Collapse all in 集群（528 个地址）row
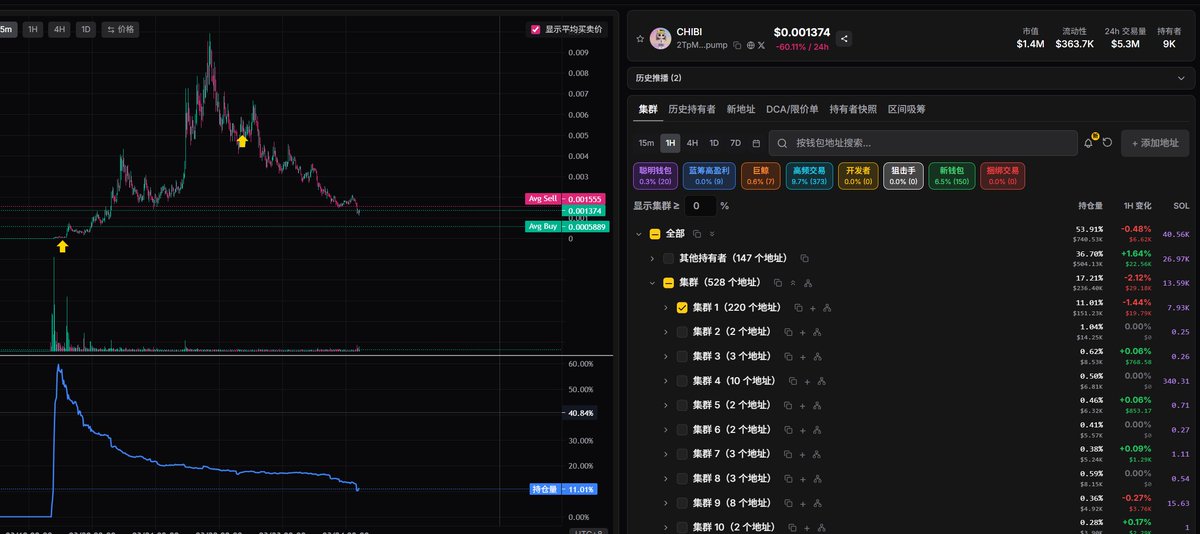The height and width of the screenshot is (534, 1200). tap(793, 283)
